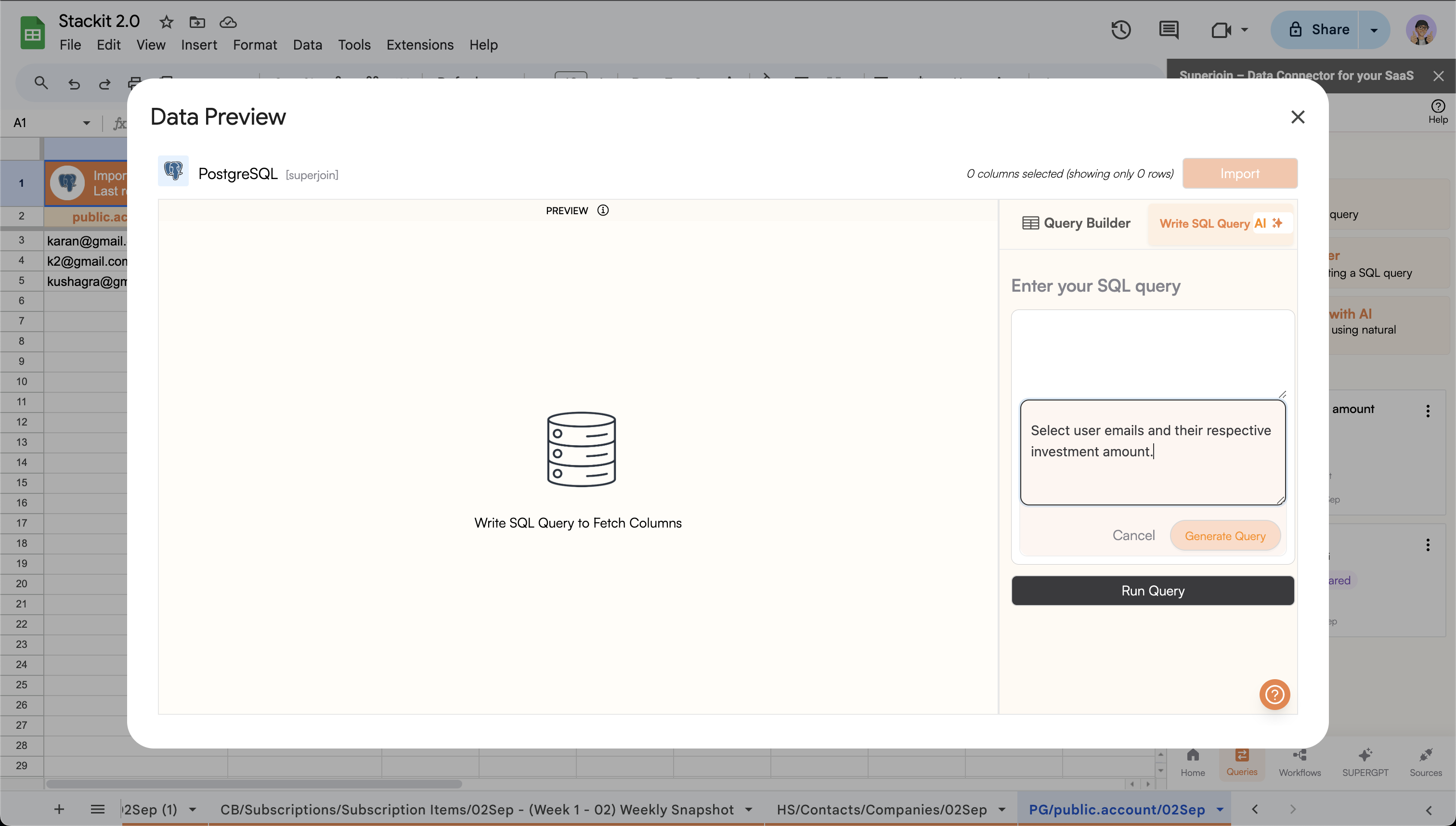Open the Share options dropdown arrow
Viewport: 1456px width, 826px height.
click(1374, 29)
